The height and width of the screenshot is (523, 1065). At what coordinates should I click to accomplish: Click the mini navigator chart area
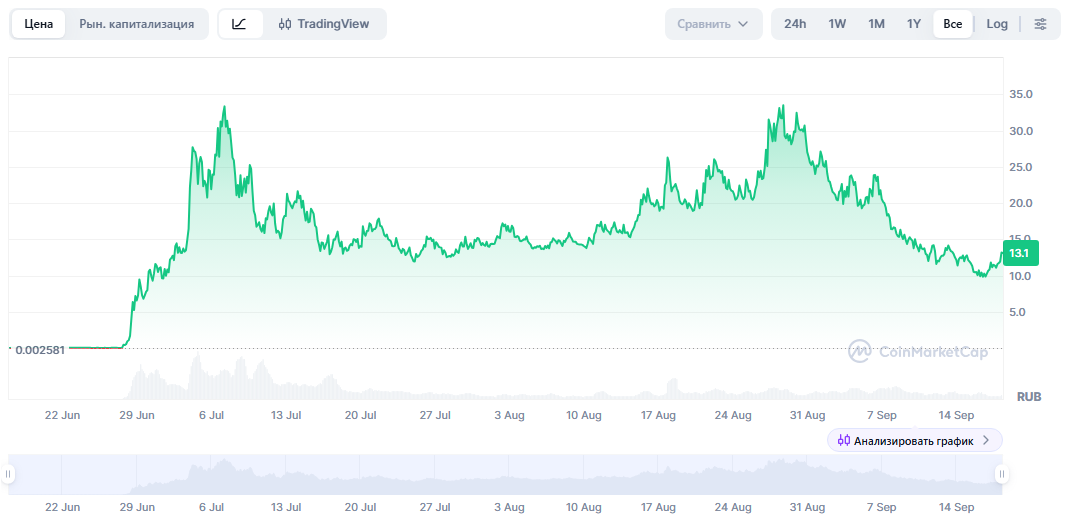tap(505, 474)
